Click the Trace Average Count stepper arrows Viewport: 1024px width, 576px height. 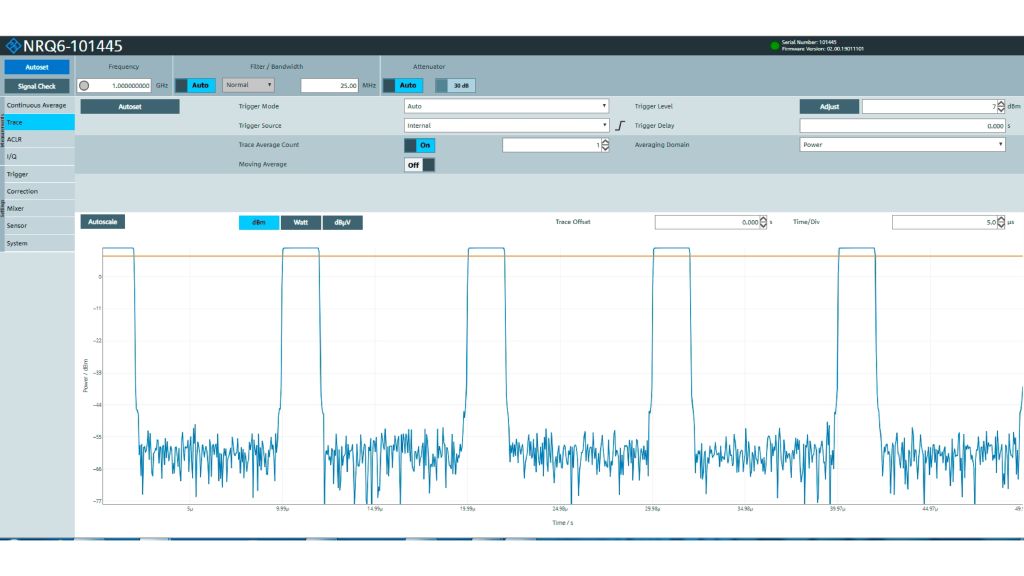coord(605,145)
